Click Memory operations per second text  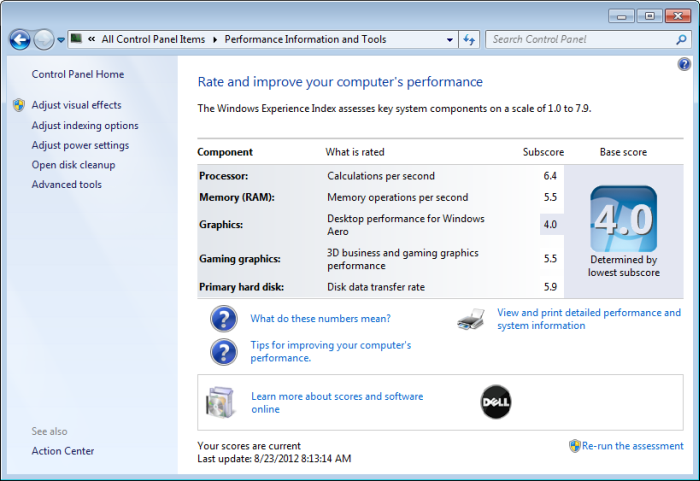click(398, 197)
